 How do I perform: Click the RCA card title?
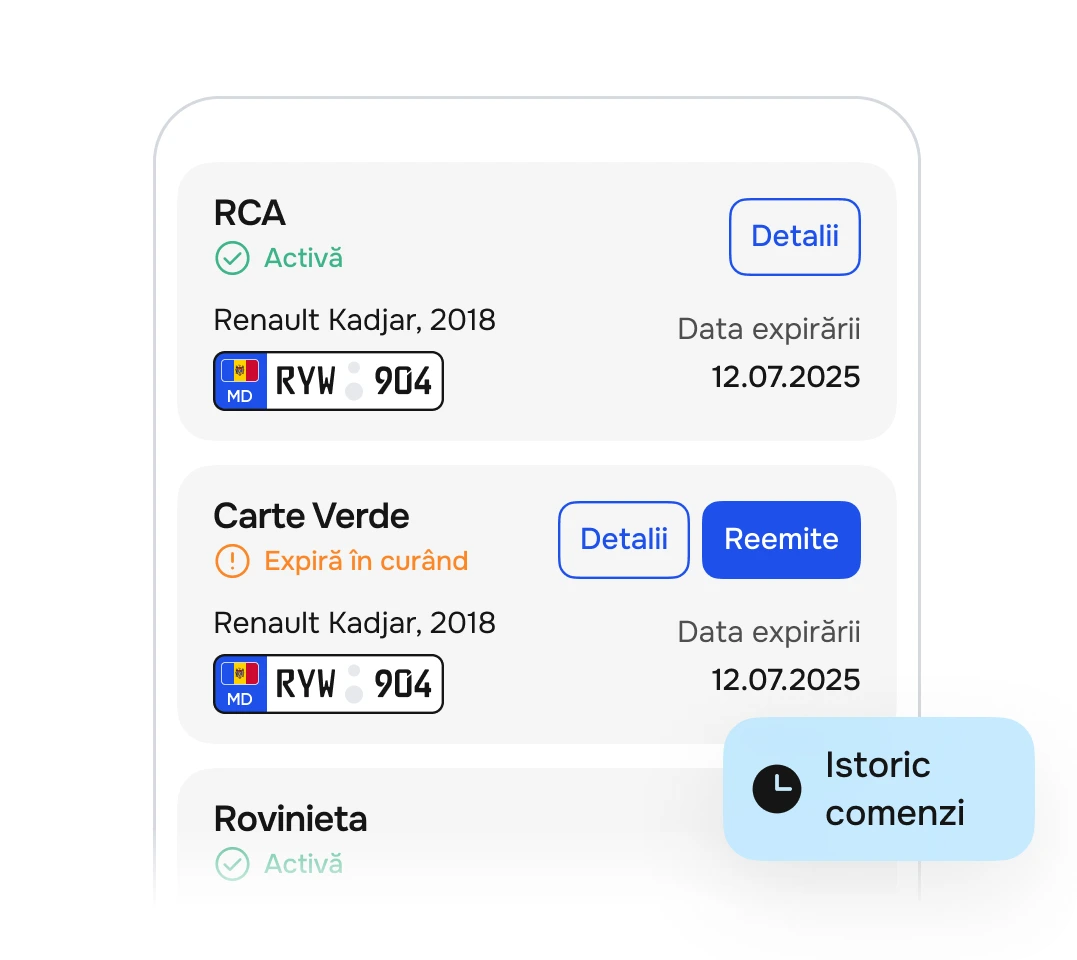[x=249, y=213]
